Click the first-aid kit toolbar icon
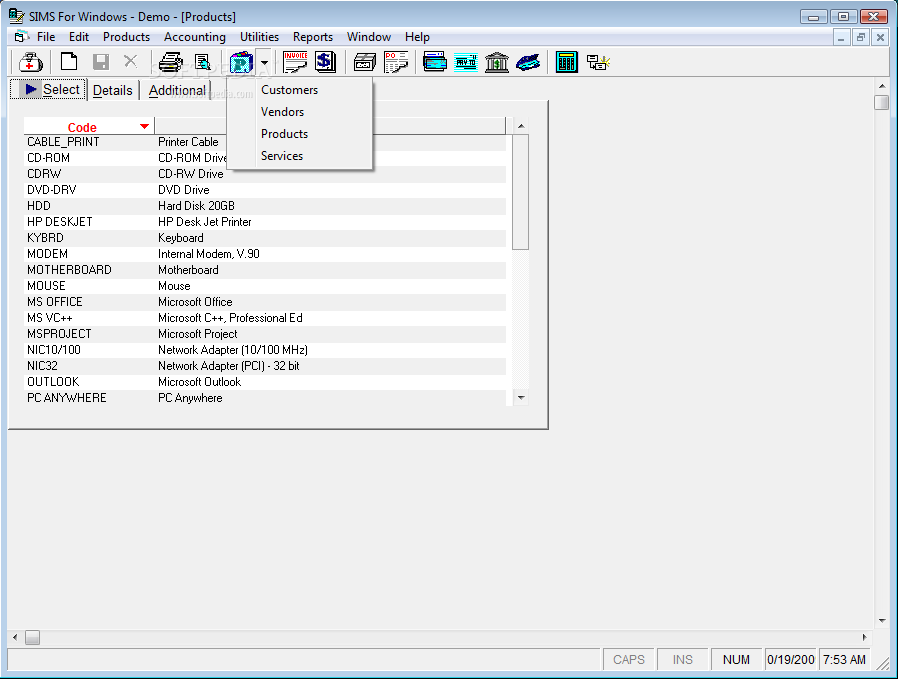 pyautogui.click(x=30, y=62)
